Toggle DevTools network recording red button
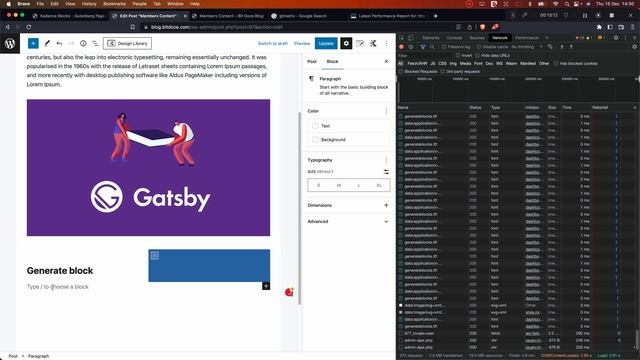640x360 pixels. point(402,47)
